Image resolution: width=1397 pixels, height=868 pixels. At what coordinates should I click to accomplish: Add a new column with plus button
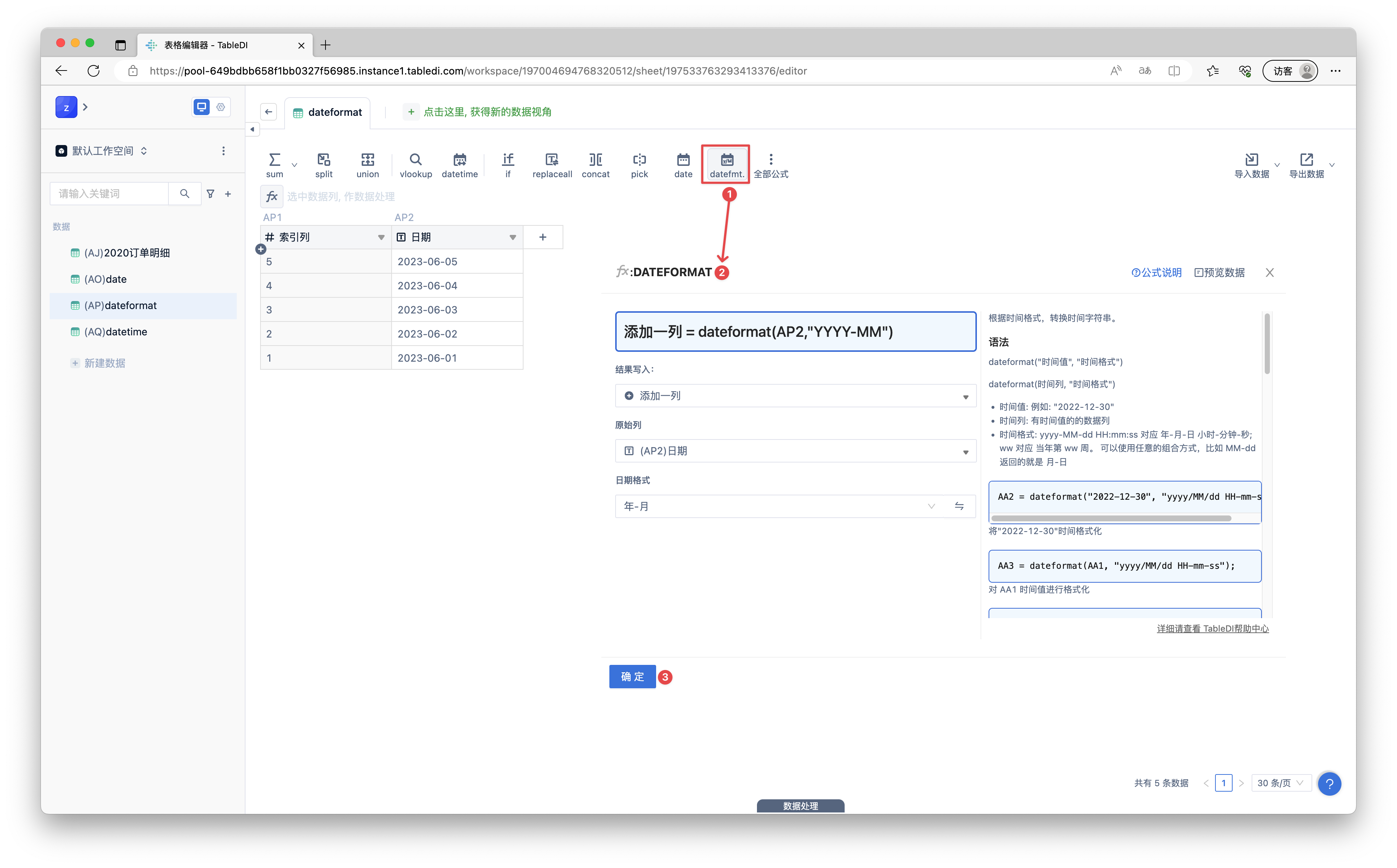pos(543,237)
